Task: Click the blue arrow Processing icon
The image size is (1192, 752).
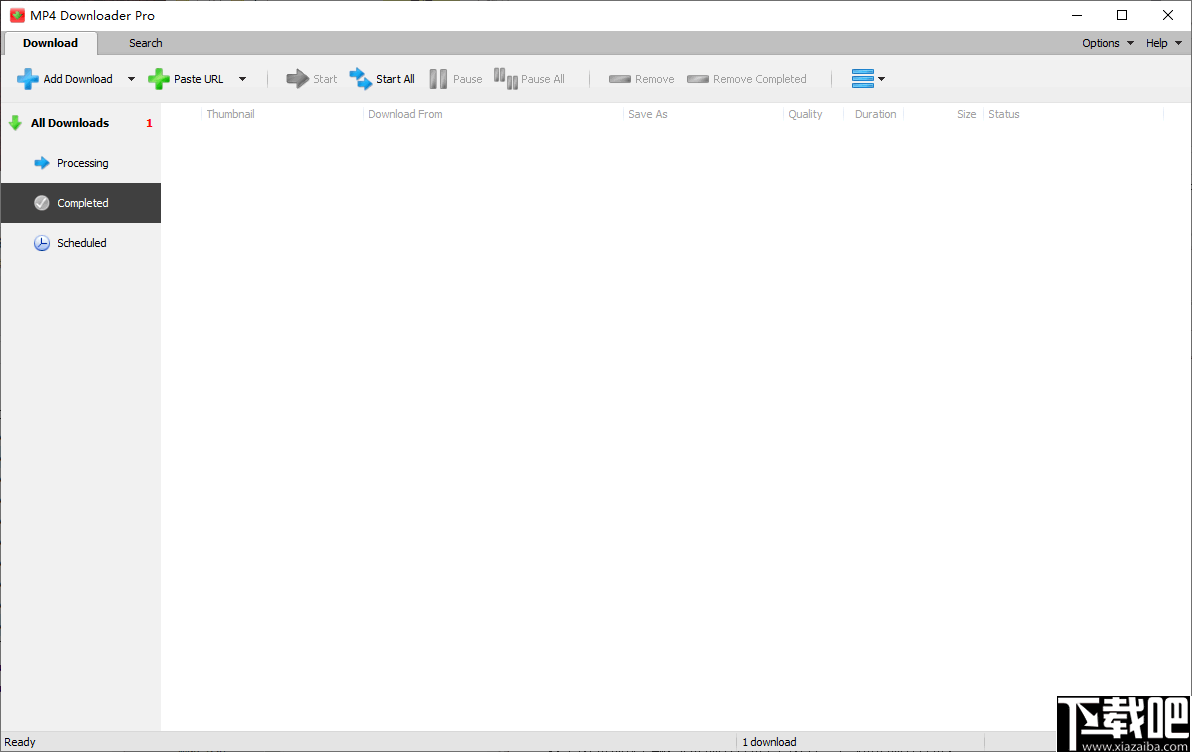Action: coord(42,163)
